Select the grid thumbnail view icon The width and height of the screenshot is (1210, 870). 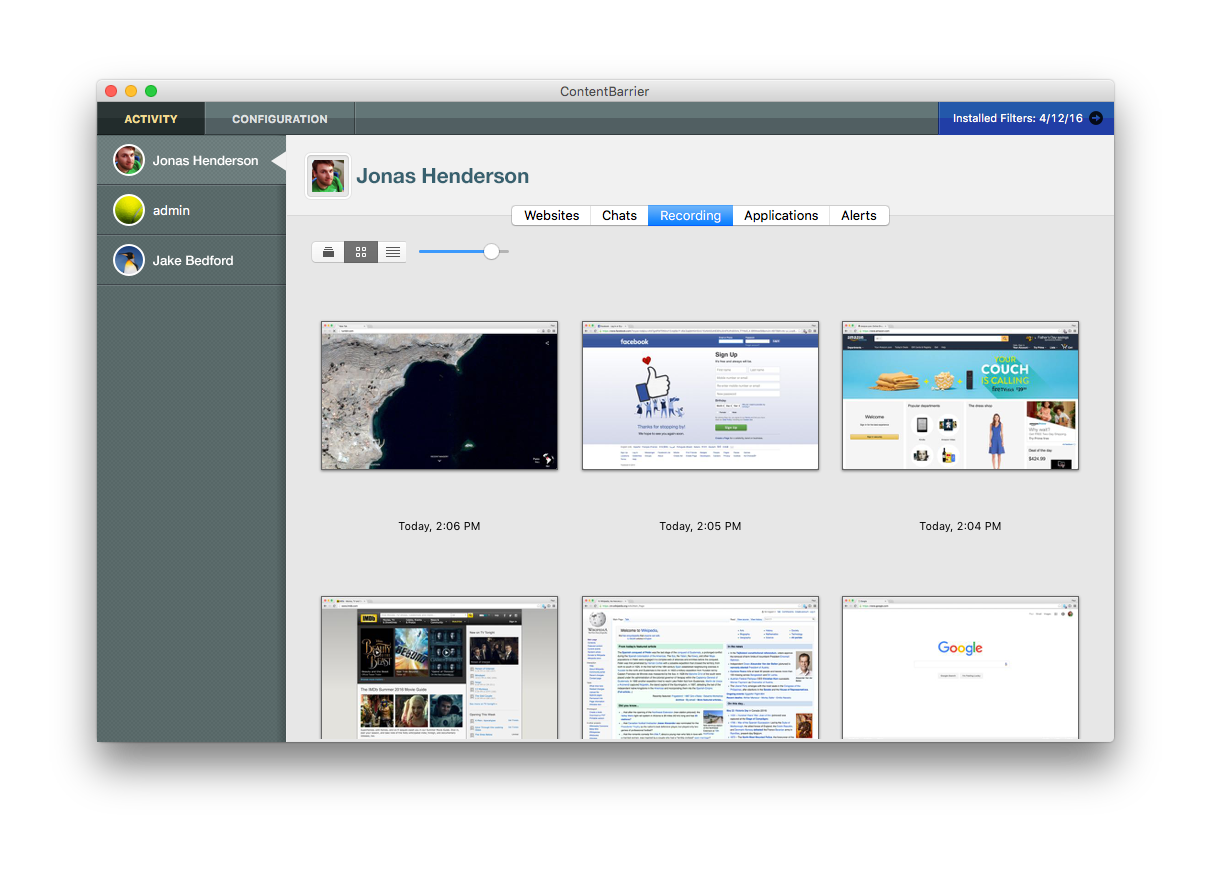click(x=361, y=252)
